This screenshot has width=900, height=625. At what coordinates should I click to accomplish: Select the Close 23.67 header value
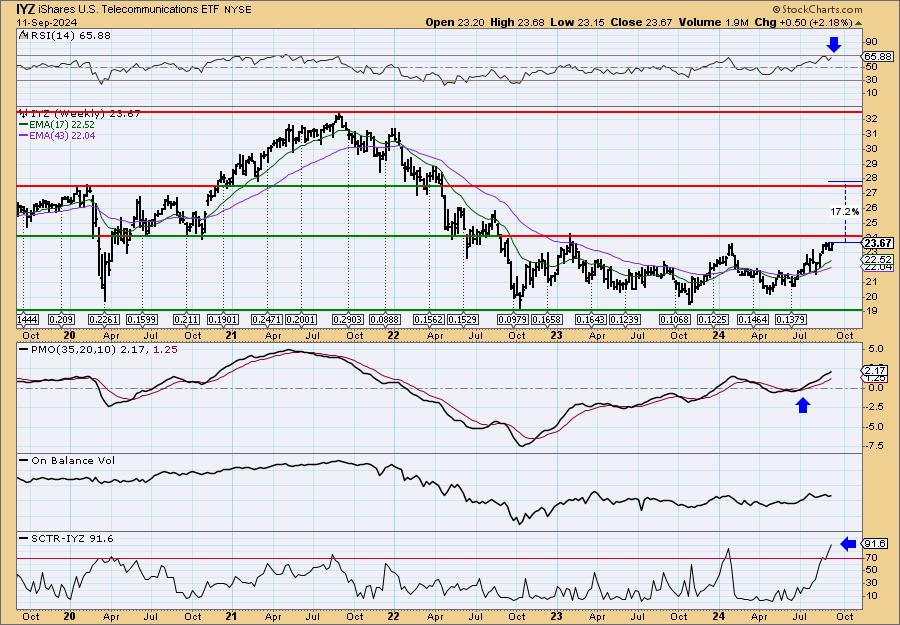pyautogui.click(x=641, y=22)
